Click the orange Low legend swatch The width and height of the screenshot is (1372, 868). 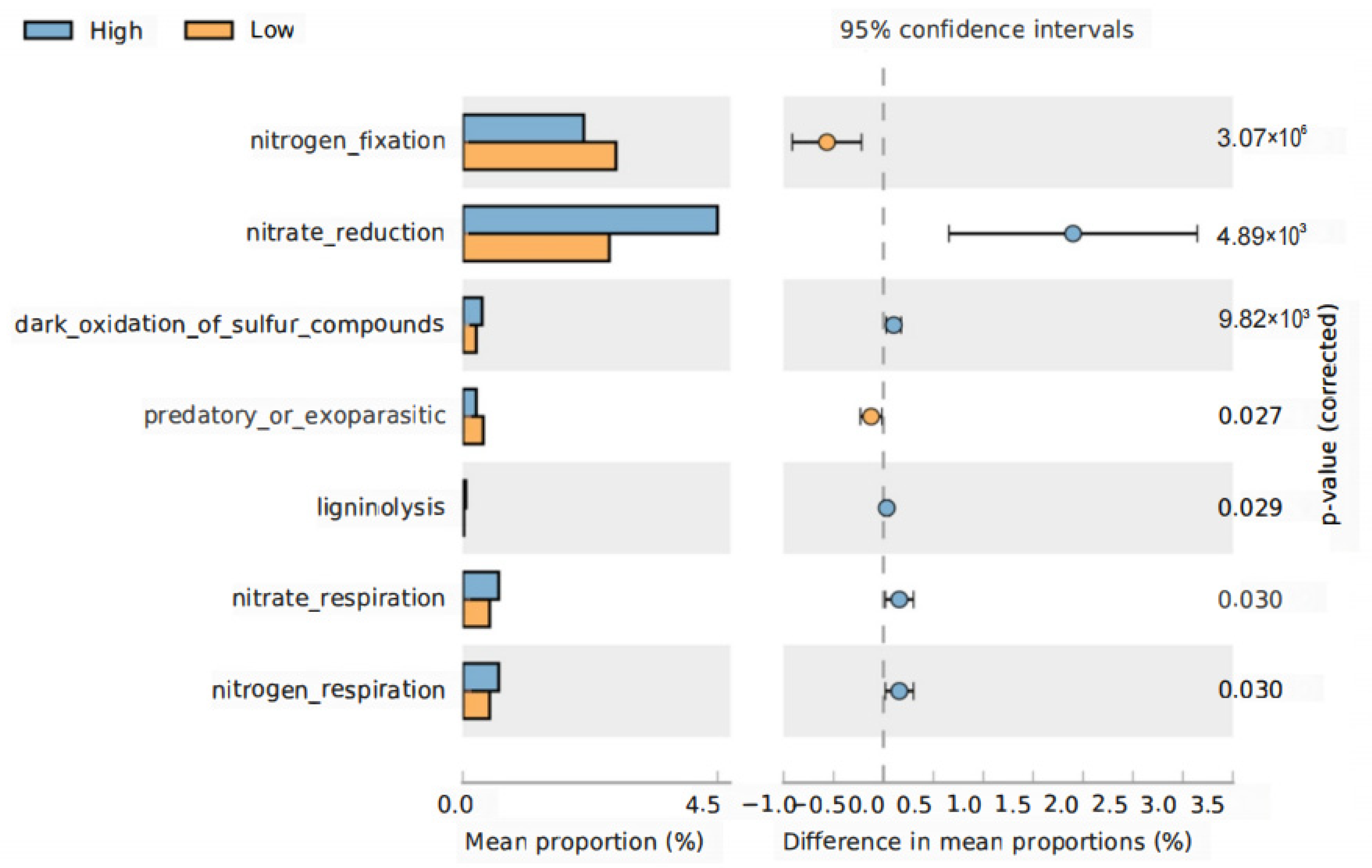(209, 31)
